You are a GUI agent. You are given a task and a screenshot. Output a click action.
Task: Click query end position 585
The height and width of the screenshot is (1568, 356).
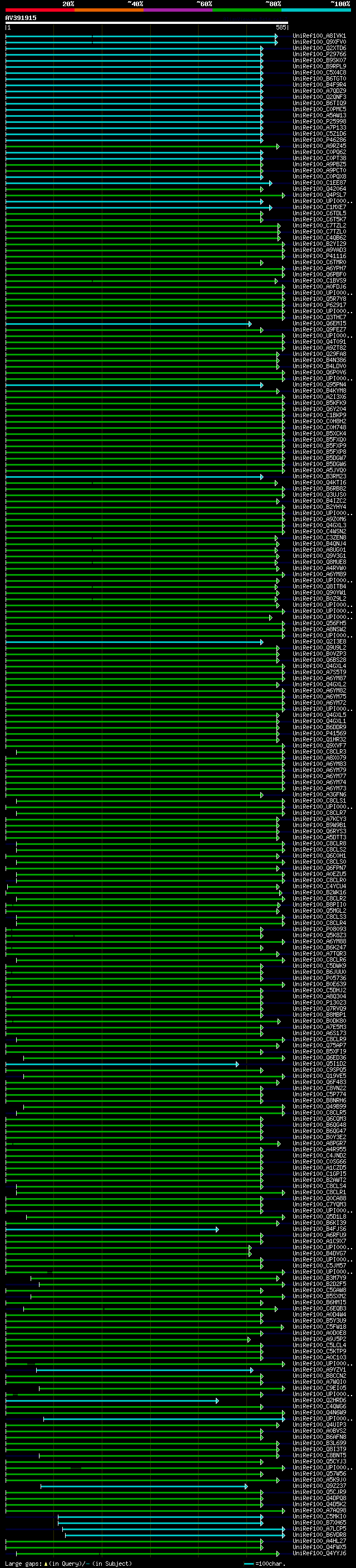(x=280, y=27)
